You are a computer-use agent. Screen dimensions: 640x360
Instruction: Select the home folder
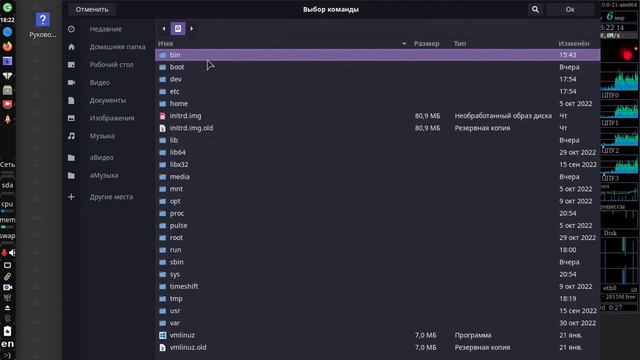point(378,104)
